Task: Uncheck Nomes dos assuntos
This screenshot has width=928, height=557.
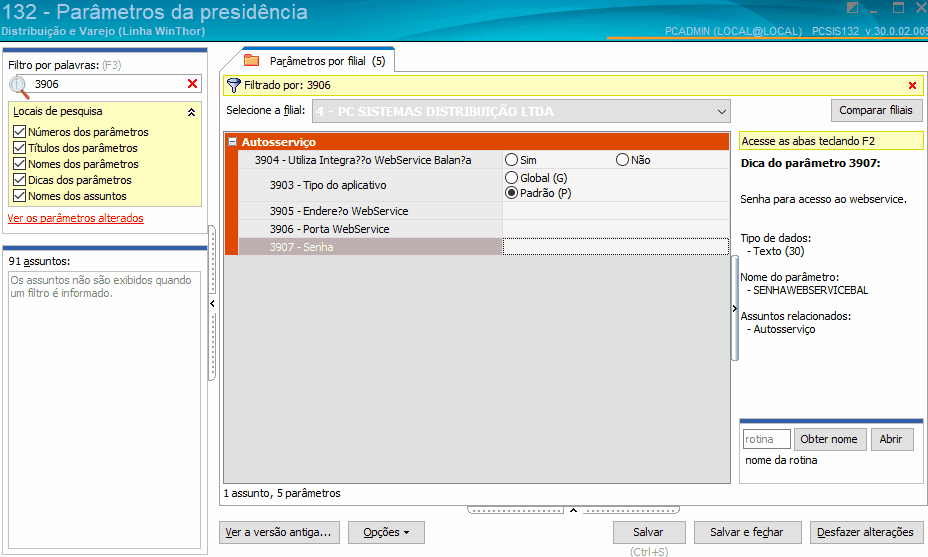Action: (20, 196)
